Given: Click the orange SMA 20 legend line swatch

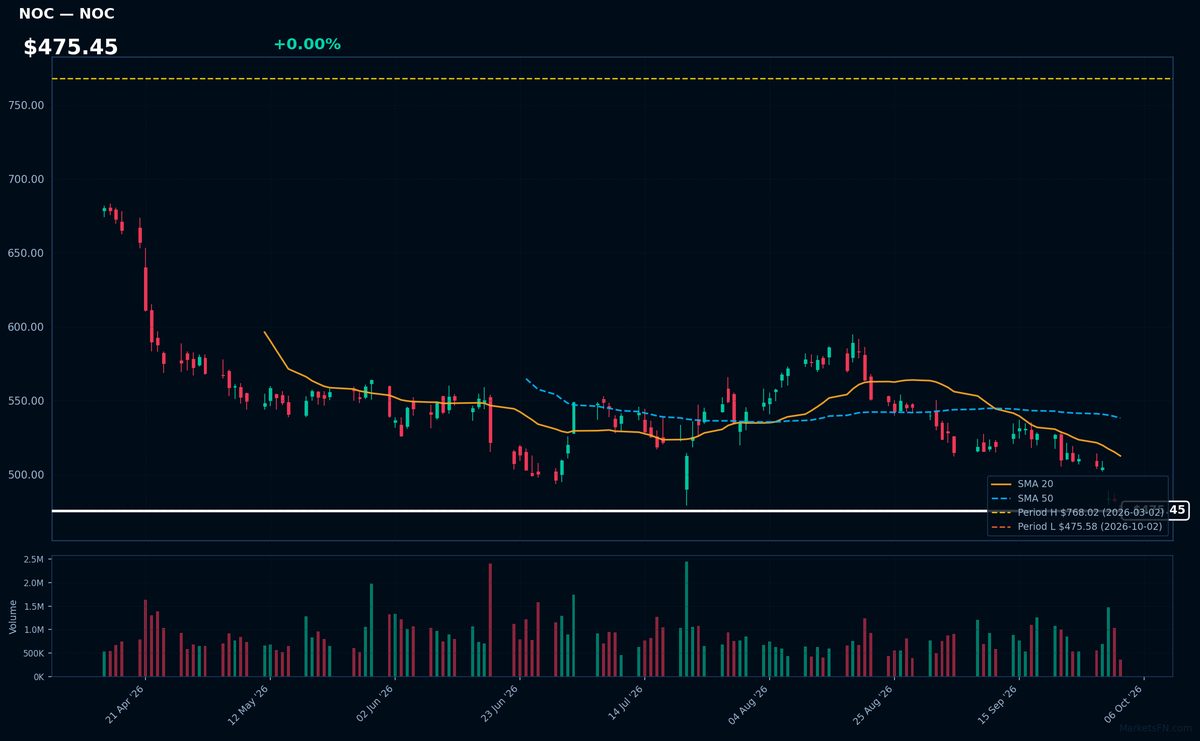Looking at the screenshot, I should (1002, 484).
